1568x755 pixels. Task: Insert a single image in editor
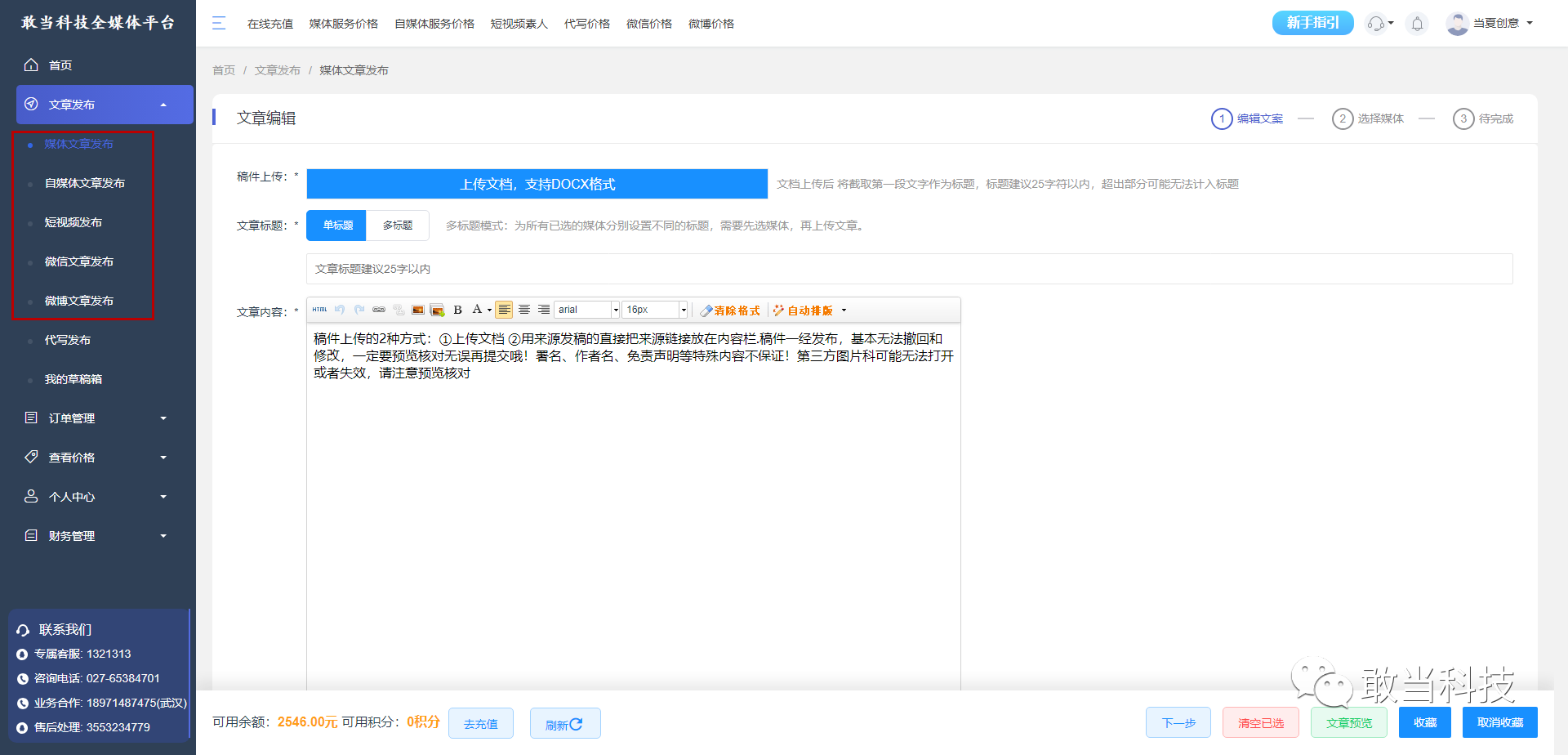[418, 310]
